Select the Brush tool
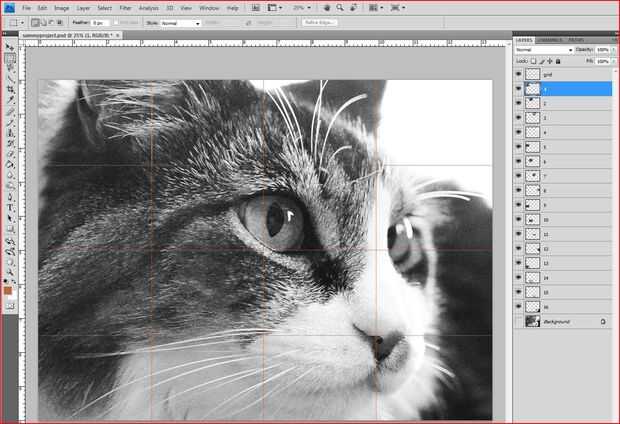 [x=10, y=123]
